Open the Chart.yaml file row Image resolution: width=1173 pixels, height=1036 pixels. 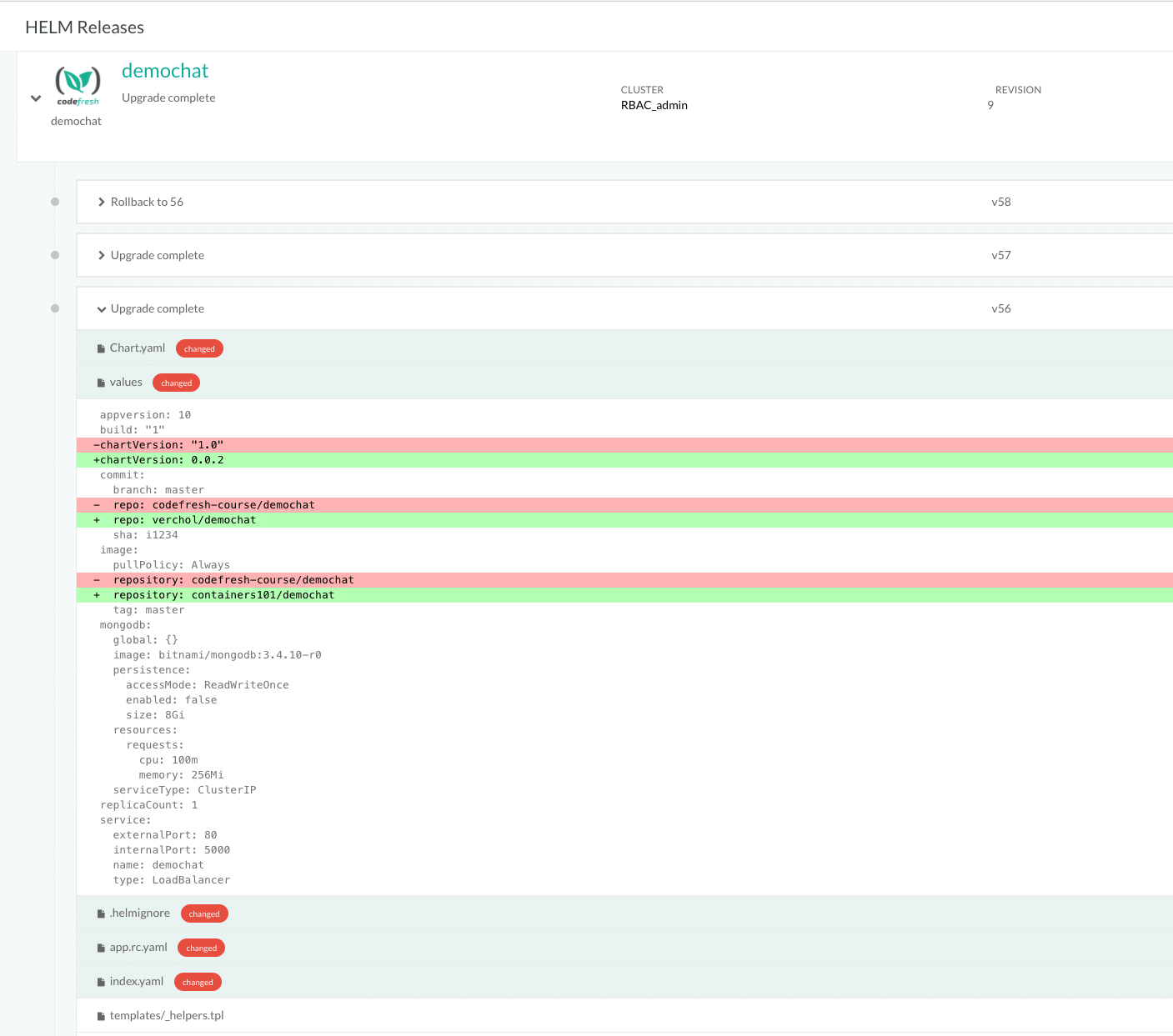(x=138, y=348)
